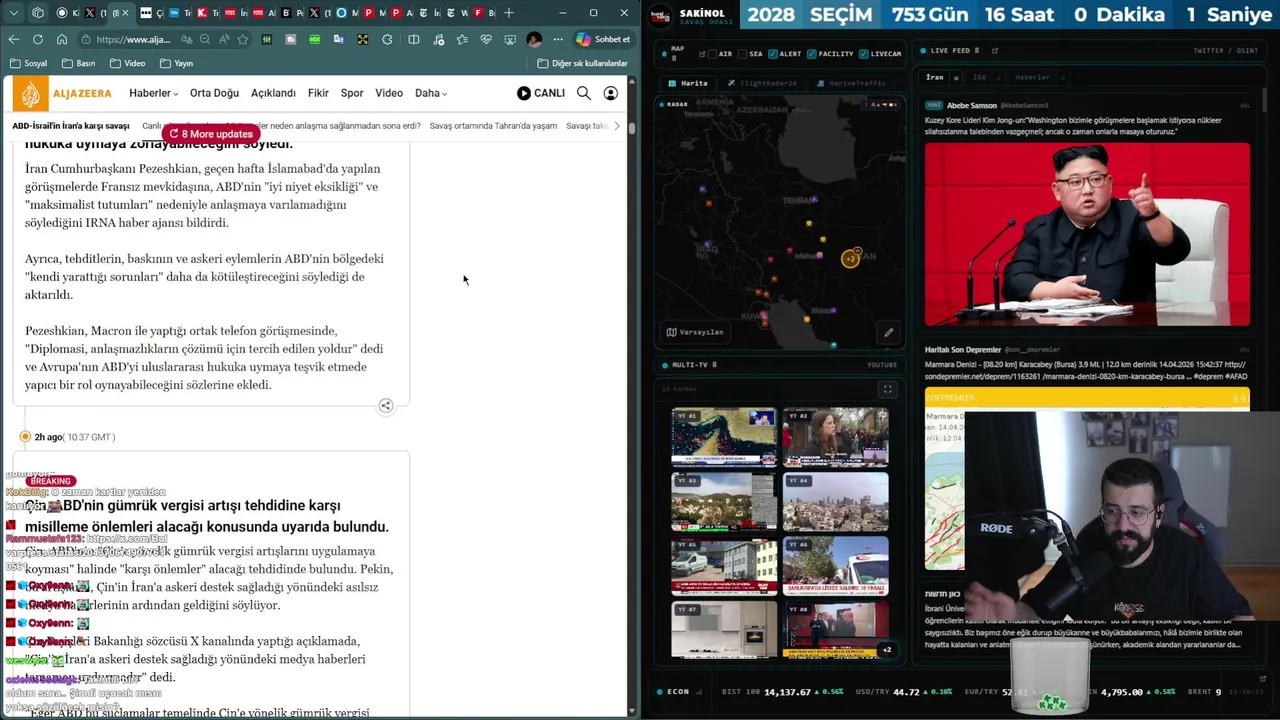The width and height of the screenshot is (1280, 720).
Task: Bookmark this page with the star icon
Action: point(242,39)
